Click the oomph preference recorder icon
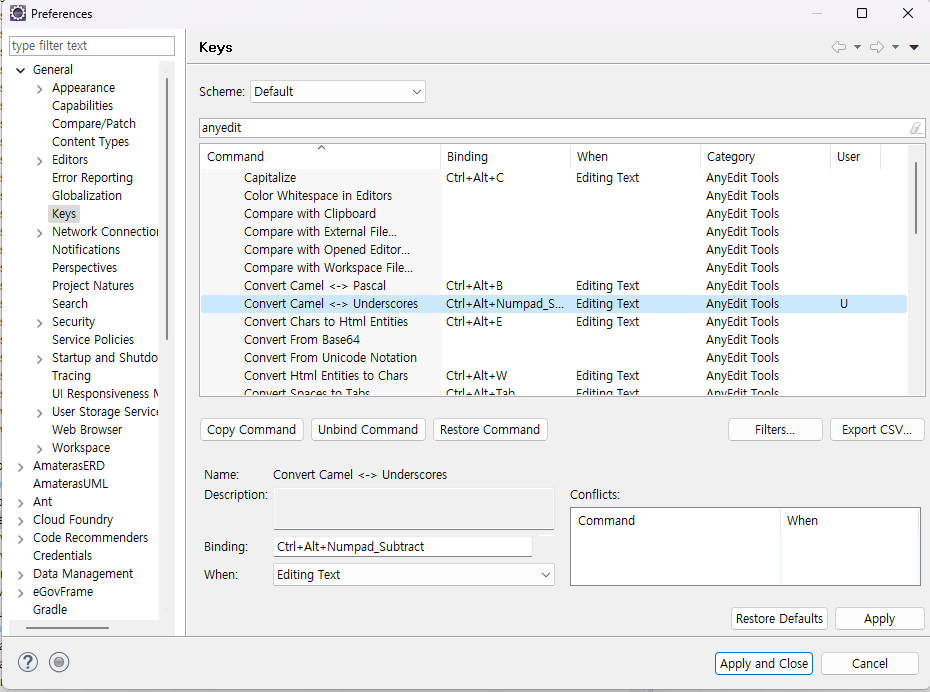Viewport: 930px width, 692px height. (59, 662)
